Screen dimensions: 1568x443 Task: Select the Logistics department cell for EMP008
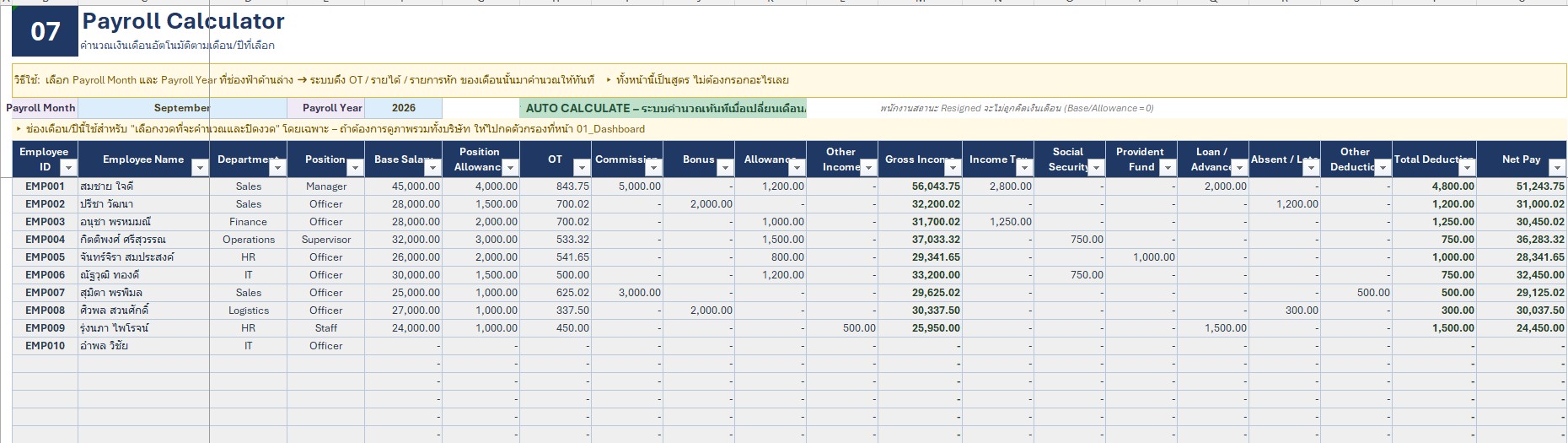pyautogui.click(x=248, y=311)
